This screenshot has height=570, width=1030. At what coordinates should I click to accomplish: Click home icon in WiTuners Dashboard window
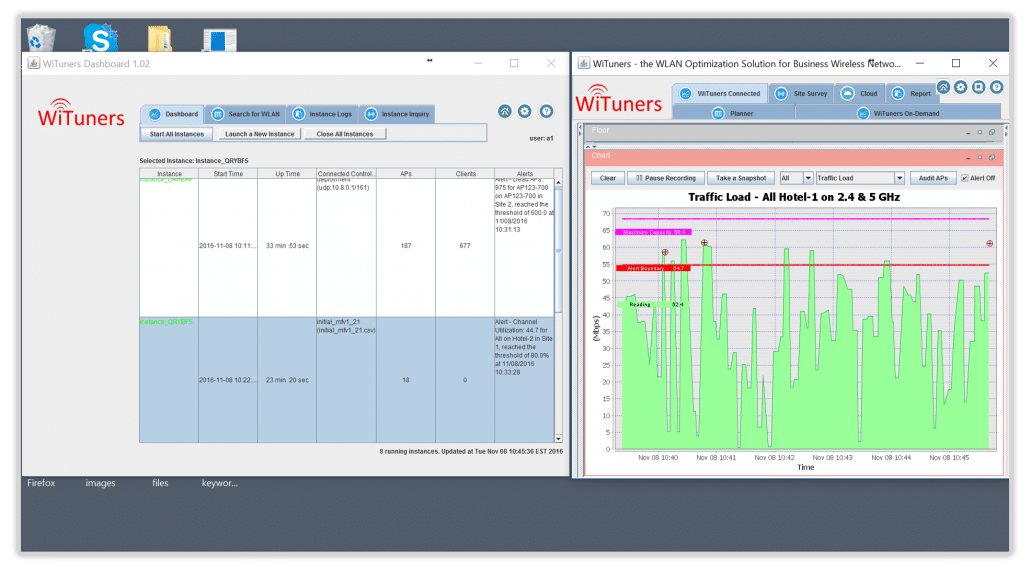pos(504,111)
